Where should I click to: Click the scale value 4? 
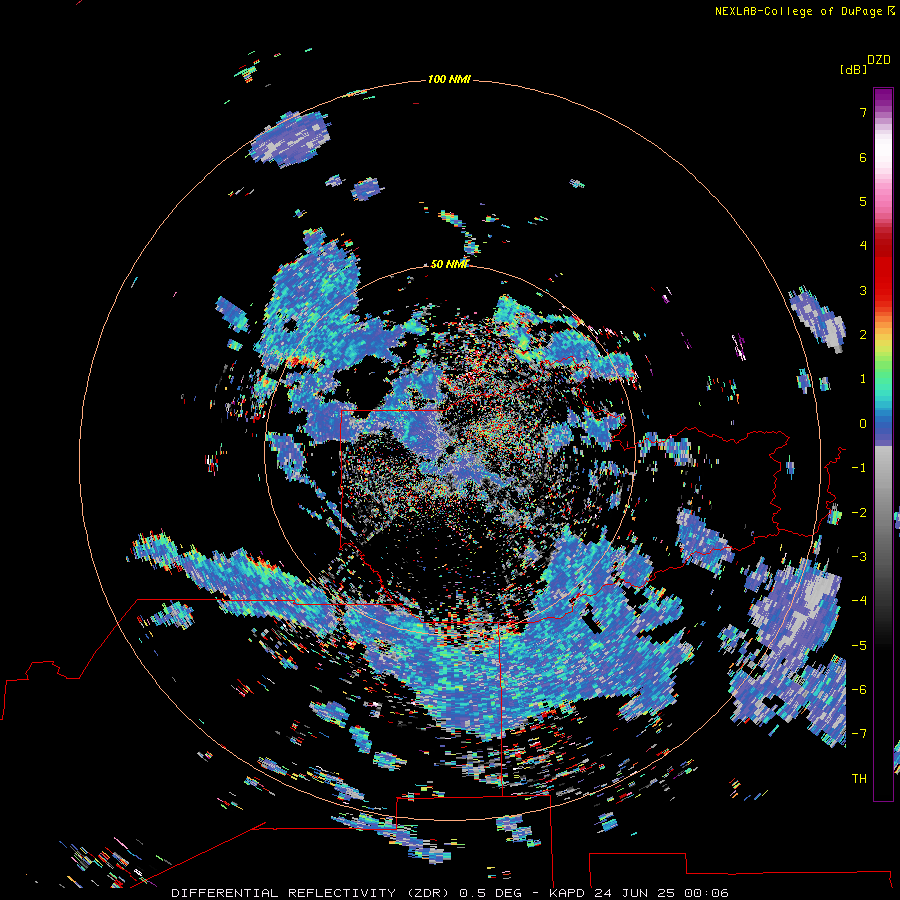pyautogui.click(x=863, y=246)
